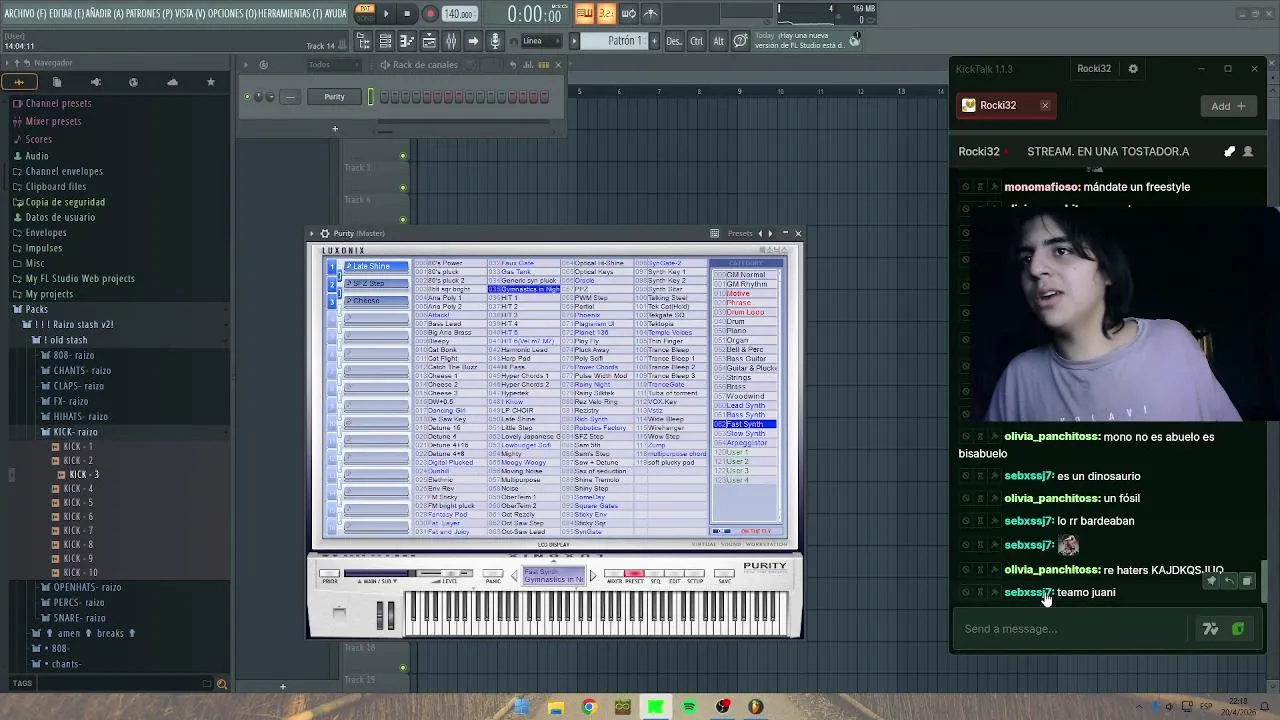The width and height of the screenshot is (1280, 720).
Task: Click the microphone recording icon in toolbar
Action: (x=494, y=41)
